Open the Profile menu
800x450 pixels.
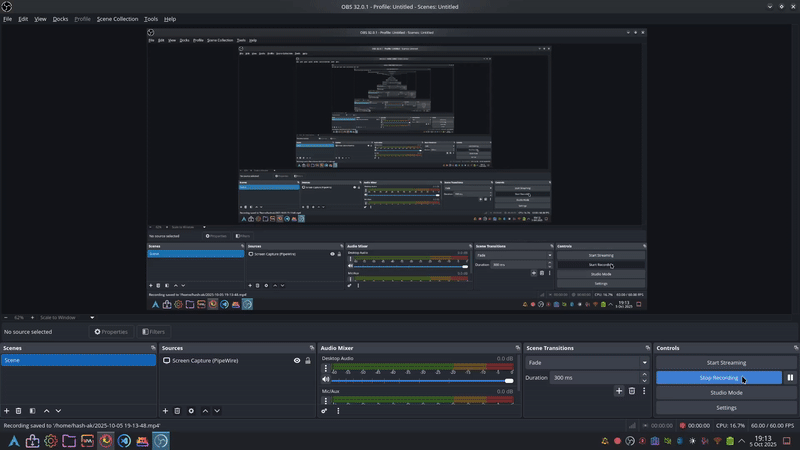point(82,19)
